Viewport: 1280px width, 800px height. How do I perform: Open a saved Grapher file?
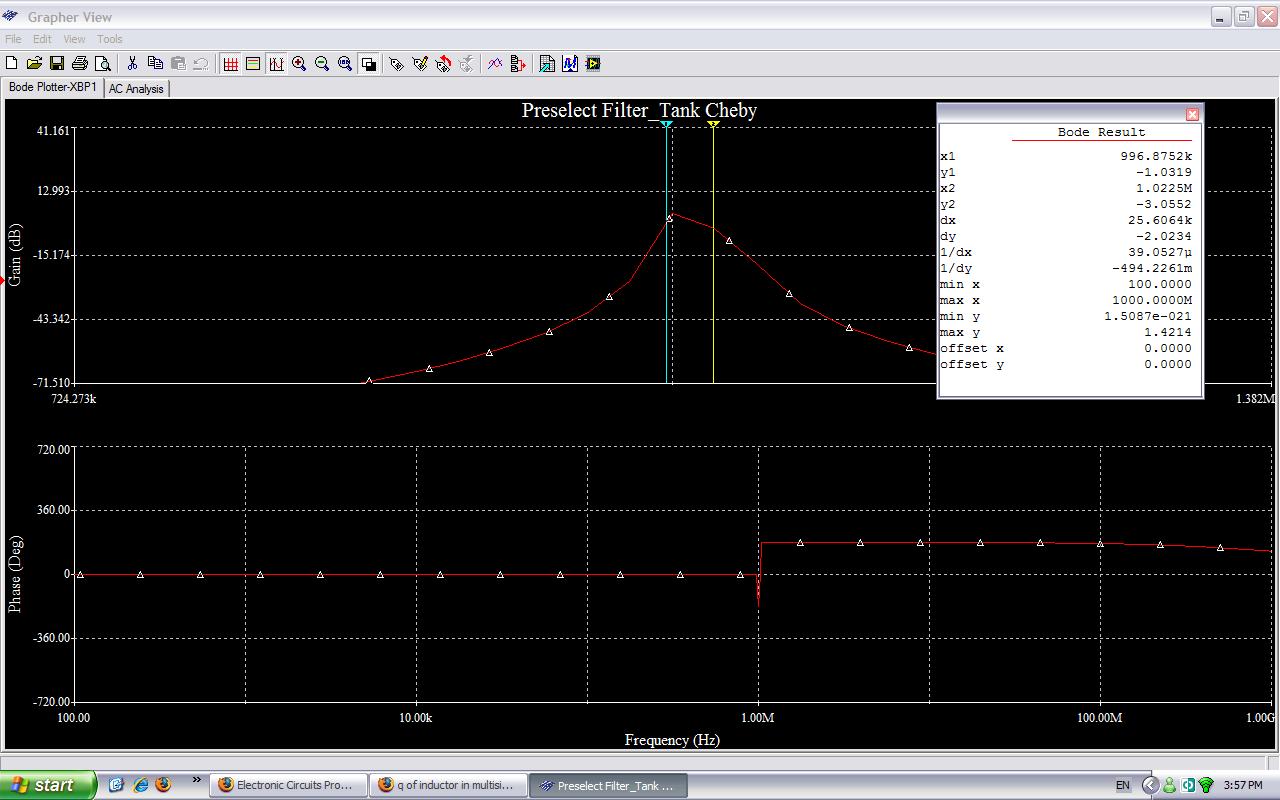click(34, 64)
